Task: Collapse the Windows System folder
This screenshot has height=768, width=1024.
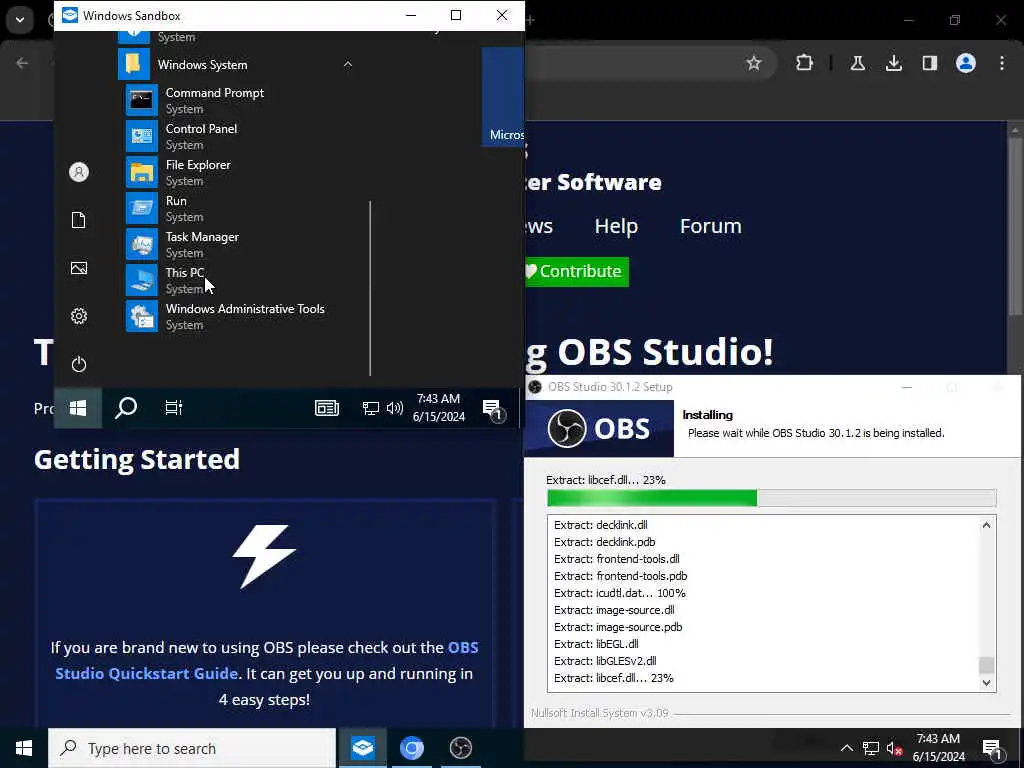Action: point(348,64)
